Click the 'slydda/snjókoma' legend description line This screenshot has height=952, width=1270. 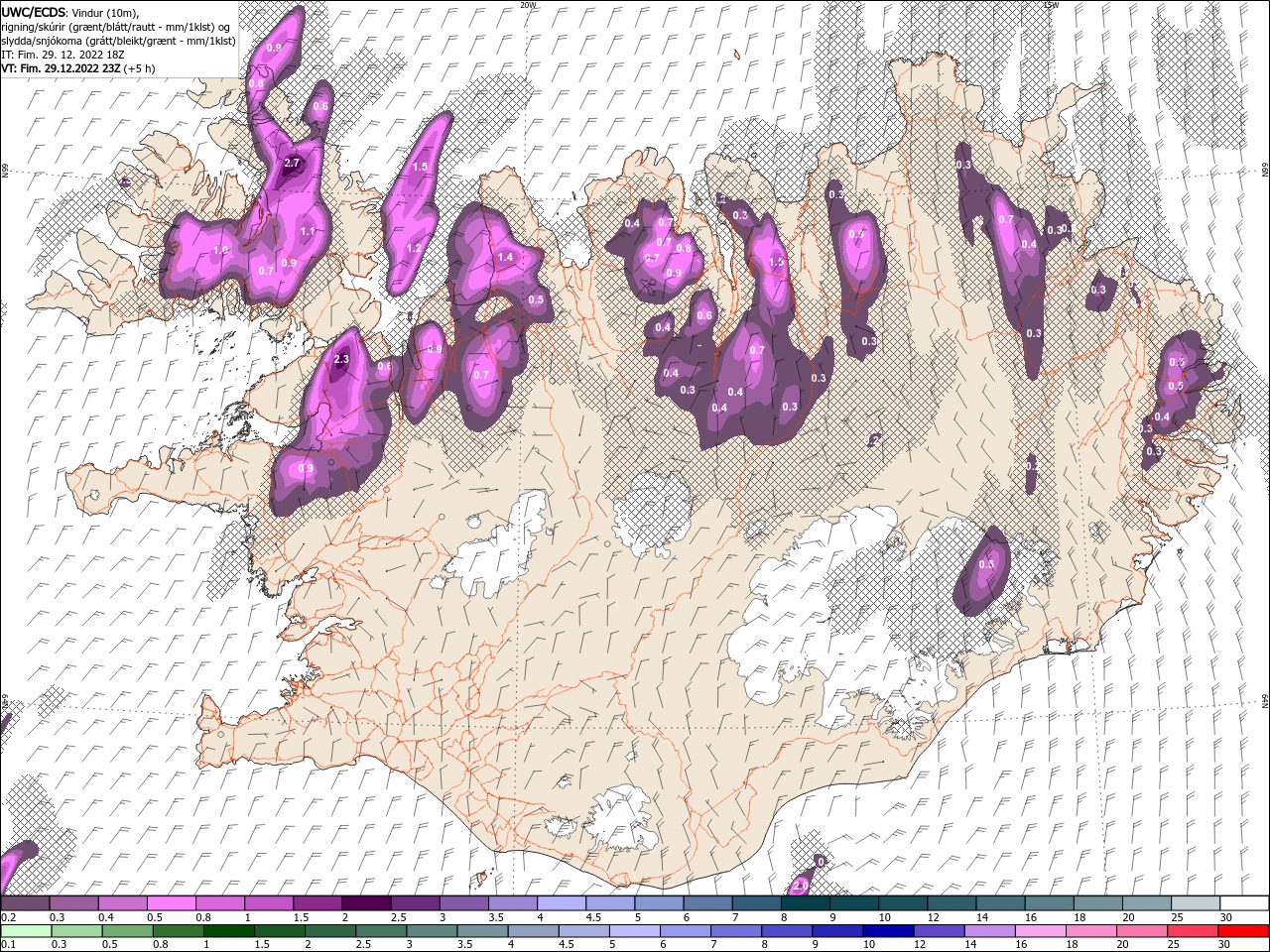(x=118, y=41)
